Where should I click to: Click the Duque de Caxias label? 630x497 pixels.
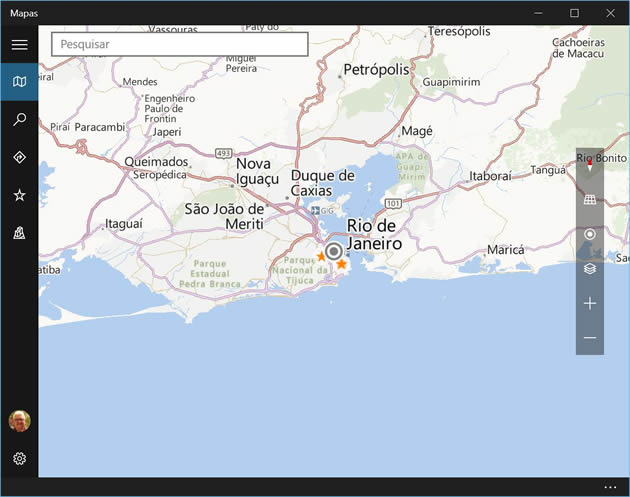pos(323,183)
